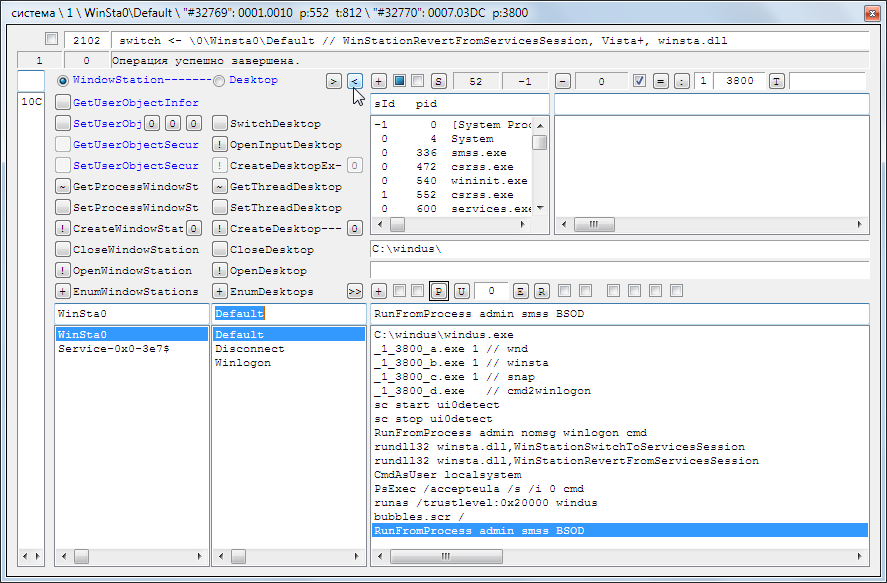
Task: Click the 'T' button next to 3800
Action: (776, 81)
